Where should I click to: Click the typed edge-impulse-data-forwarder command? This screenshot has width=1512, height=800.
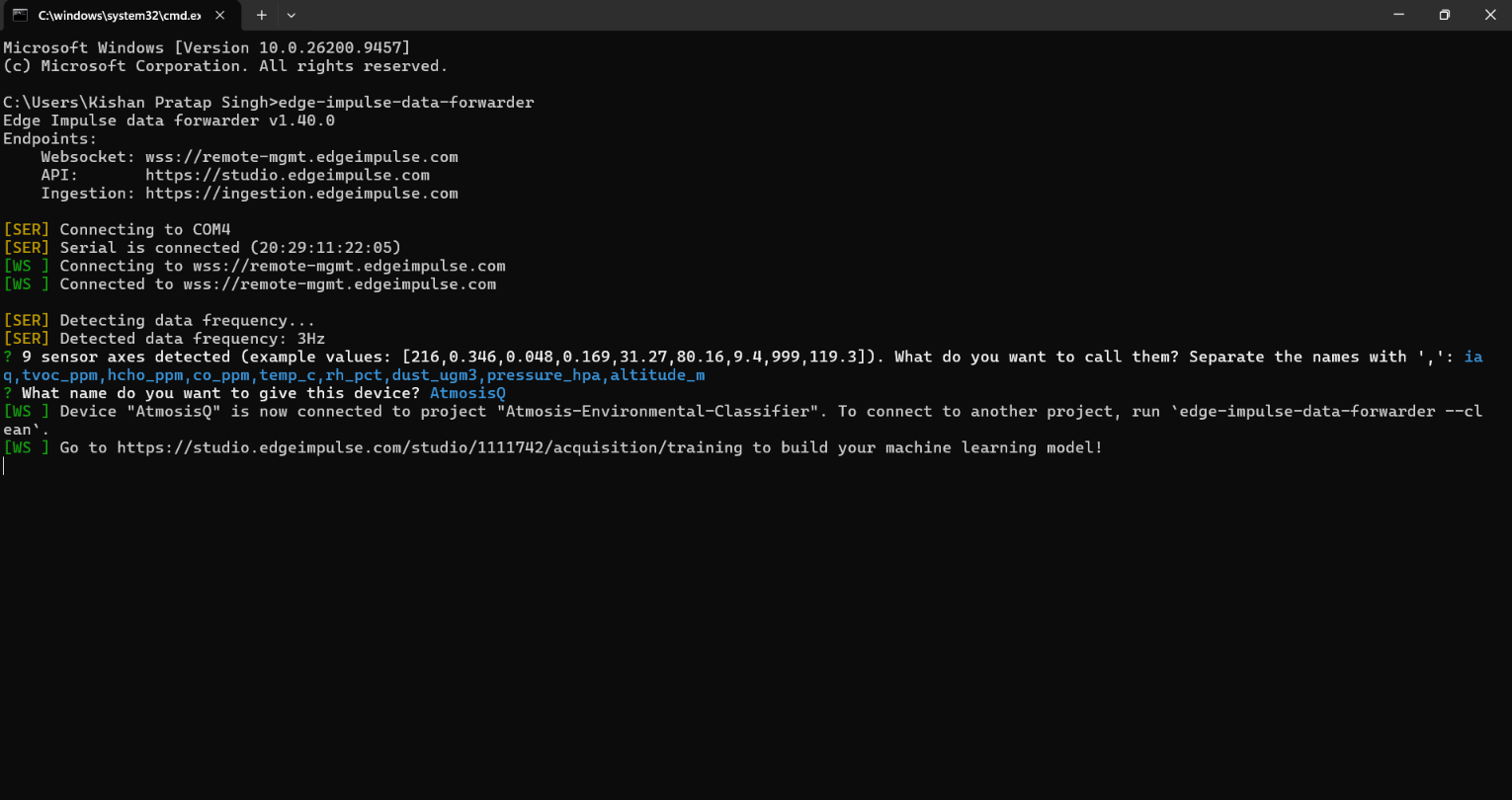(x=406, y=103)
